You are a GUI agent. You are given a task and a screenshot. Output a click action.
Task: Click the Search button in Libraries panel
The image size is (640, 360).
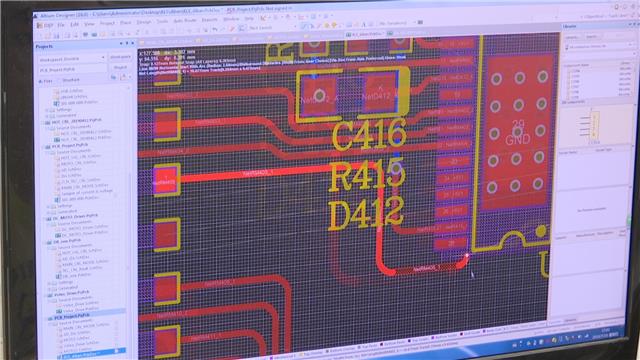pyautogui.click(x=591, y=37)
